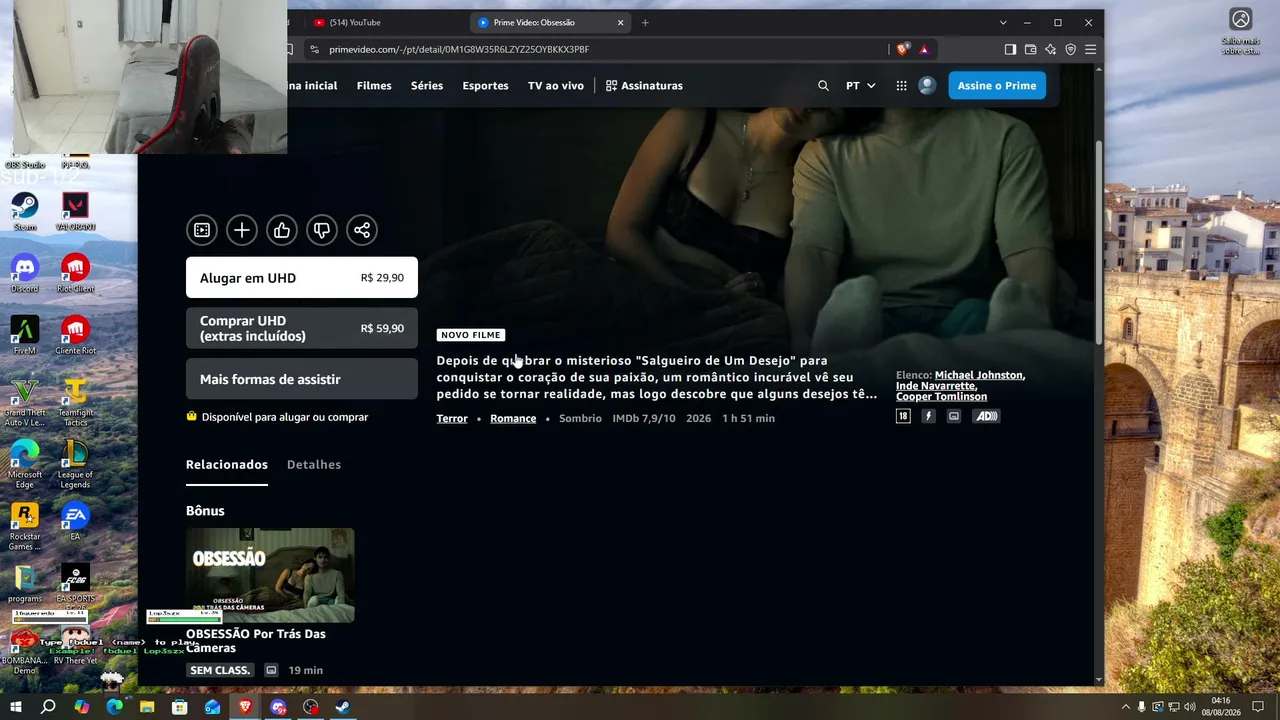The height and width of the screenshot is (720, 1280).
Task: Show hidden system tray icons
Action: click(x=1125, y=707)
